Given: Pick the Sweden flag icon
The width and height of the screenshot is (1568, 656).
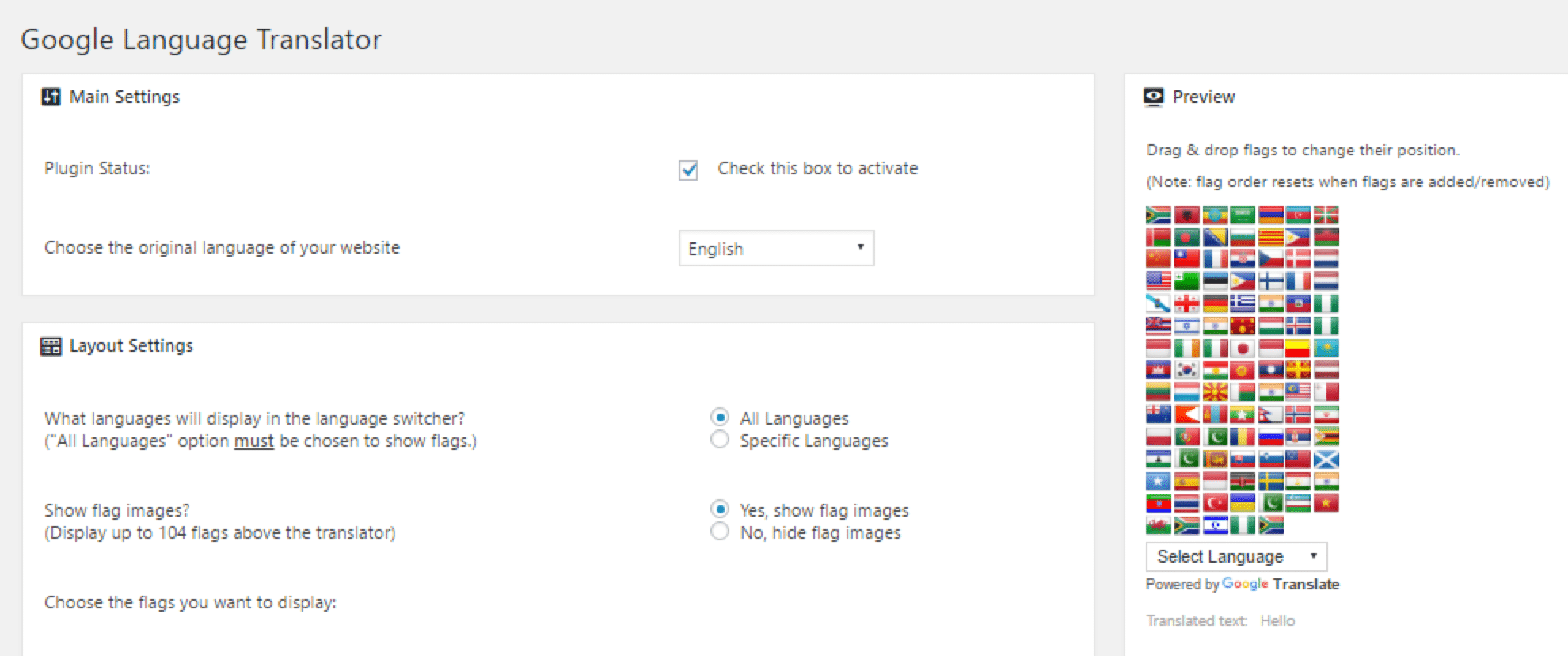Looking at the screenshot, I should (x=1271, y=481).
